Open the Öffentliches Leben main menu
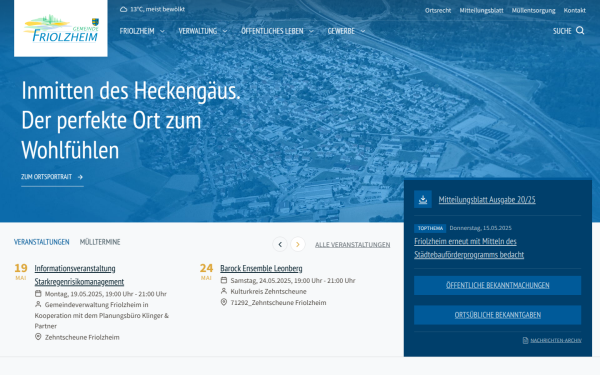 (x=272, y=31)
